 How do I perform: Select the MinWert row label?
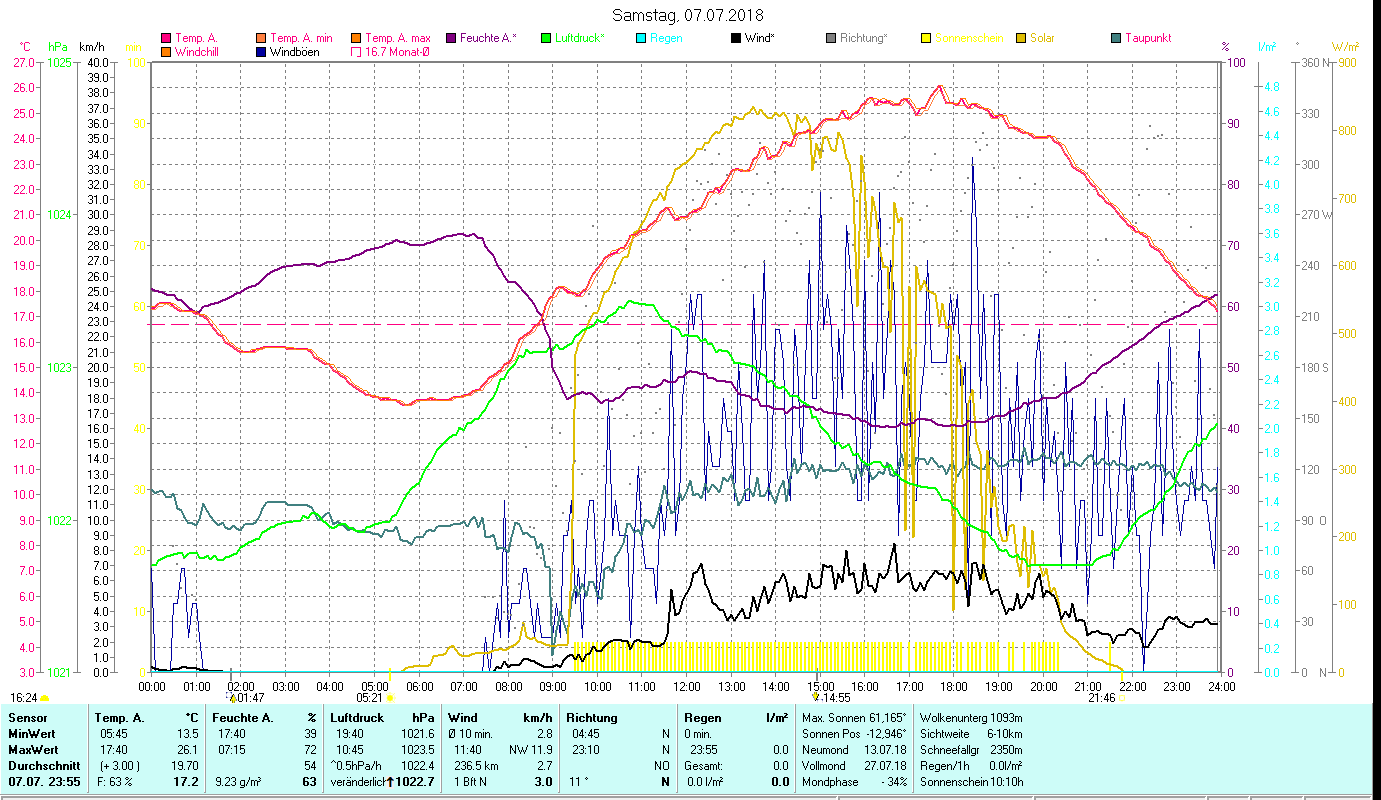[x=30, y=734]
